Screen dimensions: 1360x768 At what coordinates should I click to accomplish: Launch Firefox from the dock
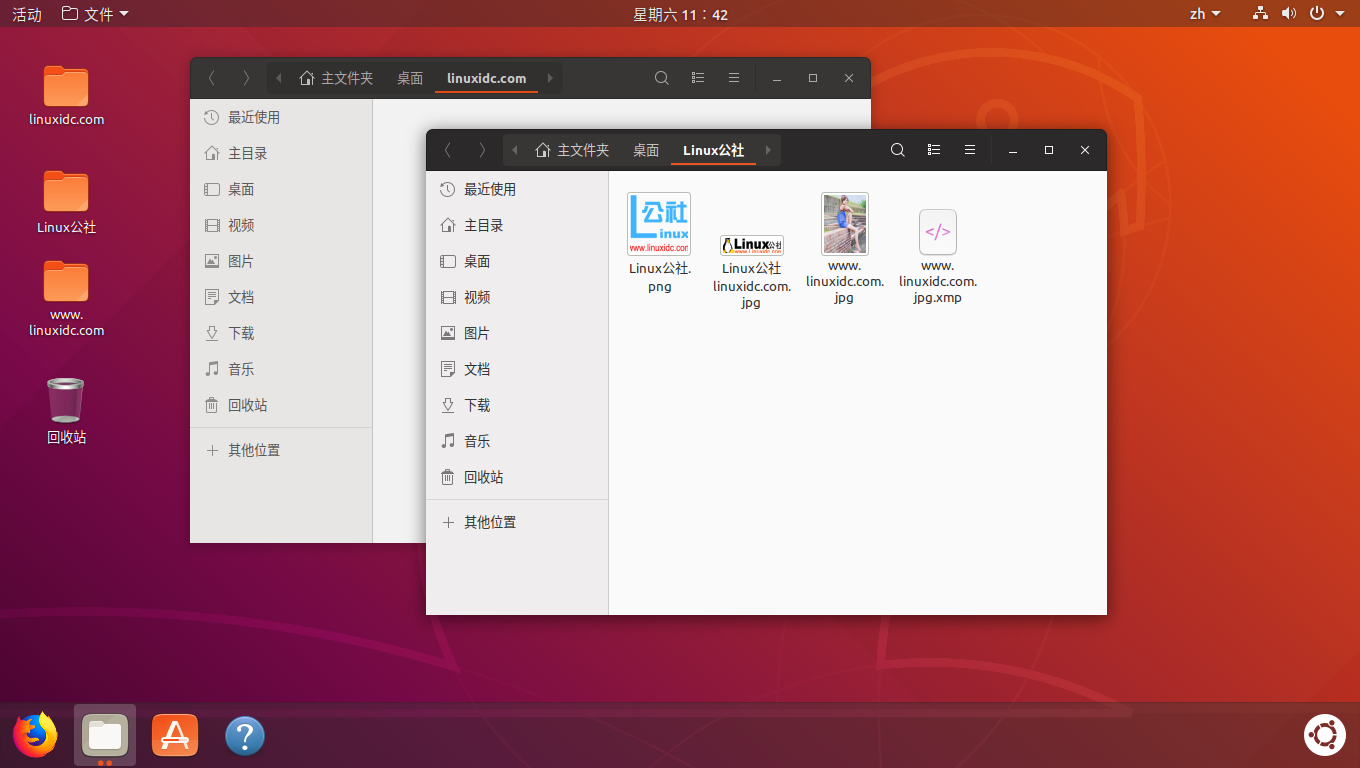35,736
